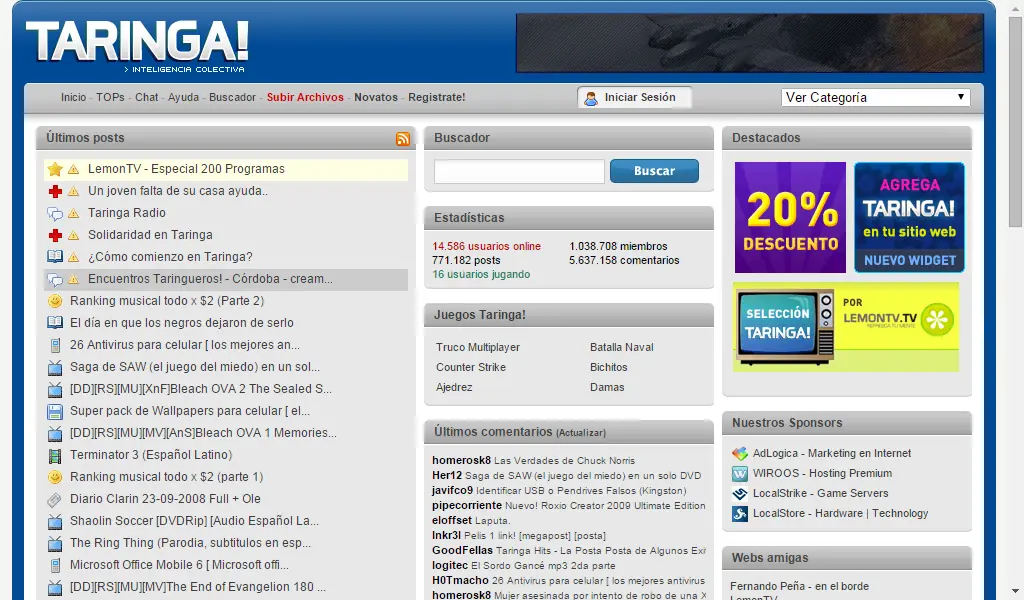Click into the Buscador search field
Image resolution: width=1024 pixels, height=600 pixels.
519,172
